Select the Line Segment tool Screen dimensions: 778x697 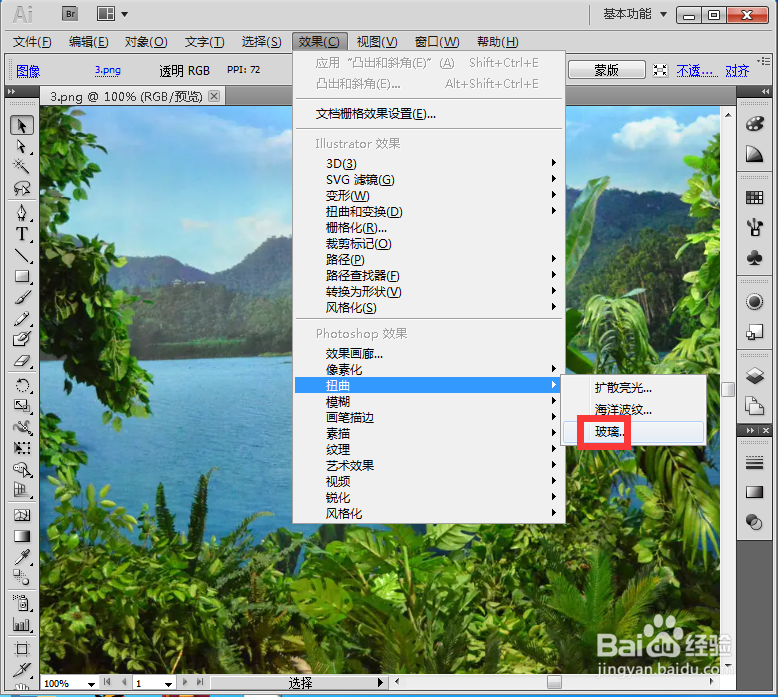coord(22,255)
